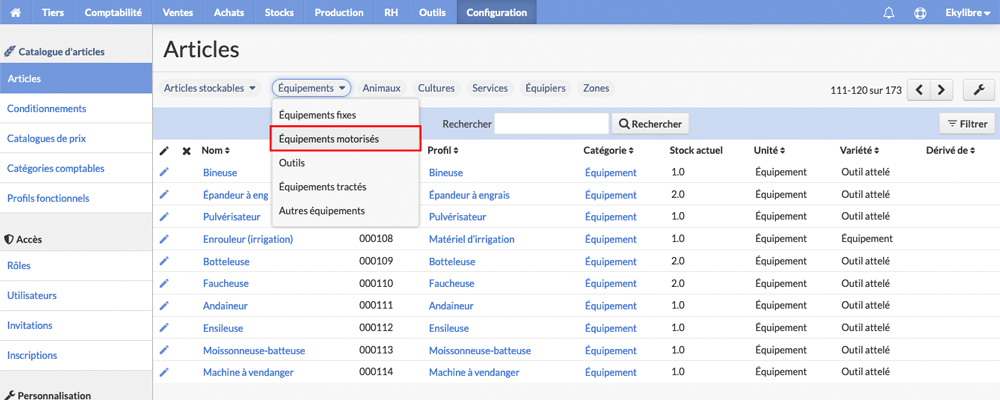Open Catalogues de prix in sidebar
The image size is (1000, 400).
point(76,138)
